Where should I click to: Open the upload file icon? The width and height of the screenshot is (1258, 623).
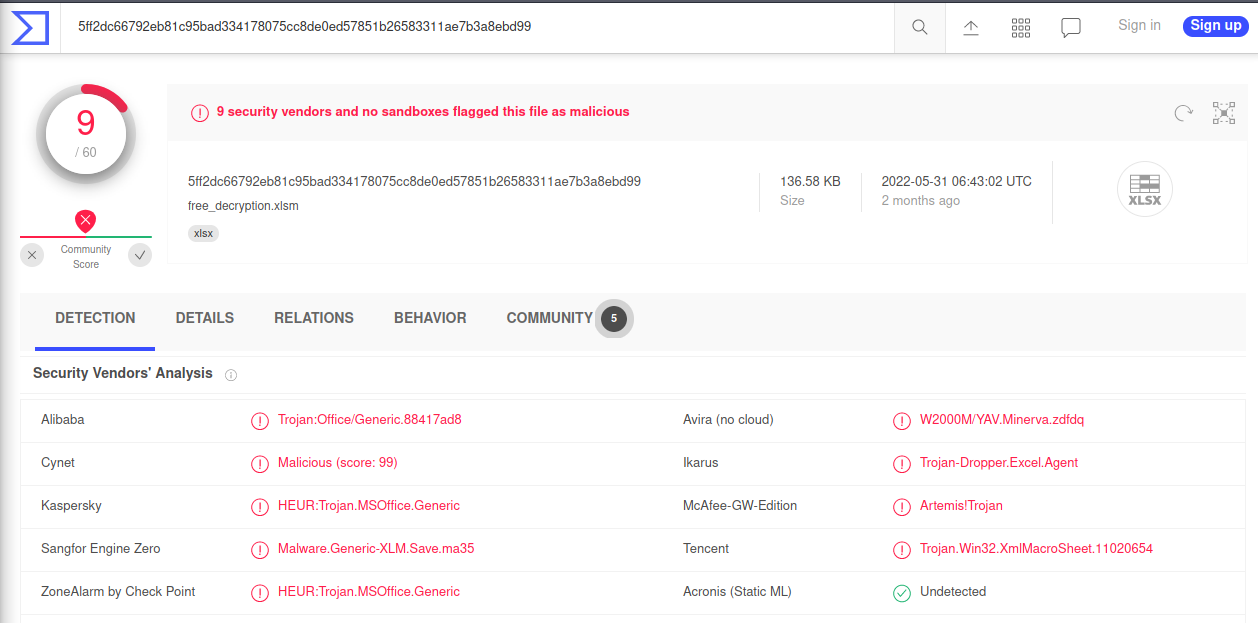pos(971,27)
